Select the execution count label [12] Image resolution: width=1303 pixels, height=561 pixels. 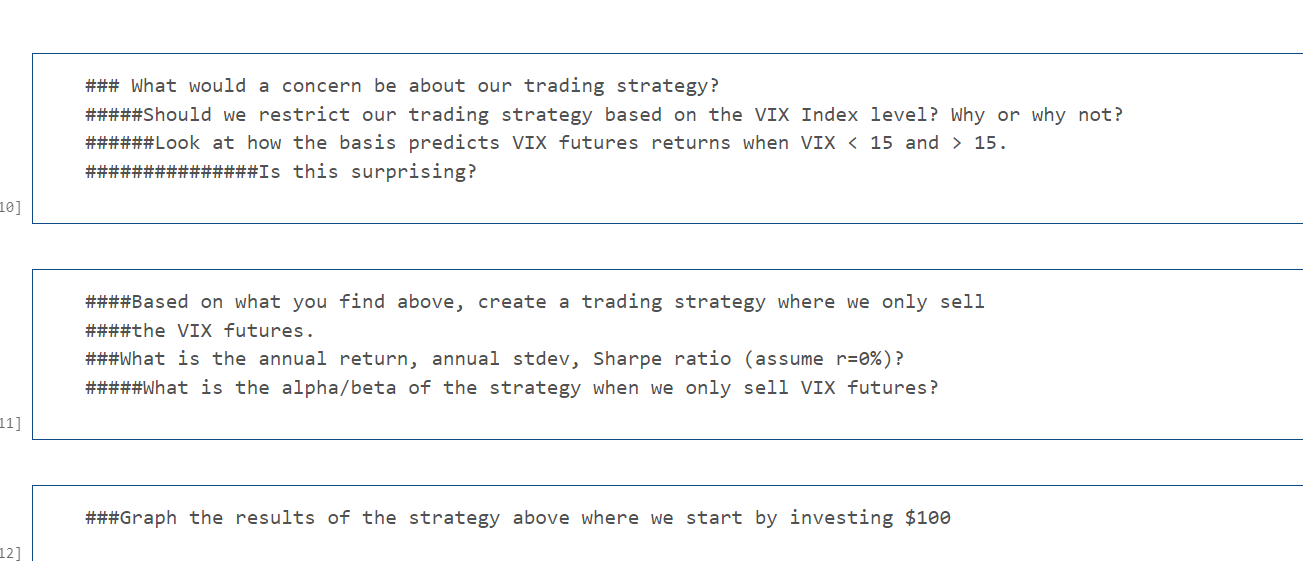[x=11, y=552]
